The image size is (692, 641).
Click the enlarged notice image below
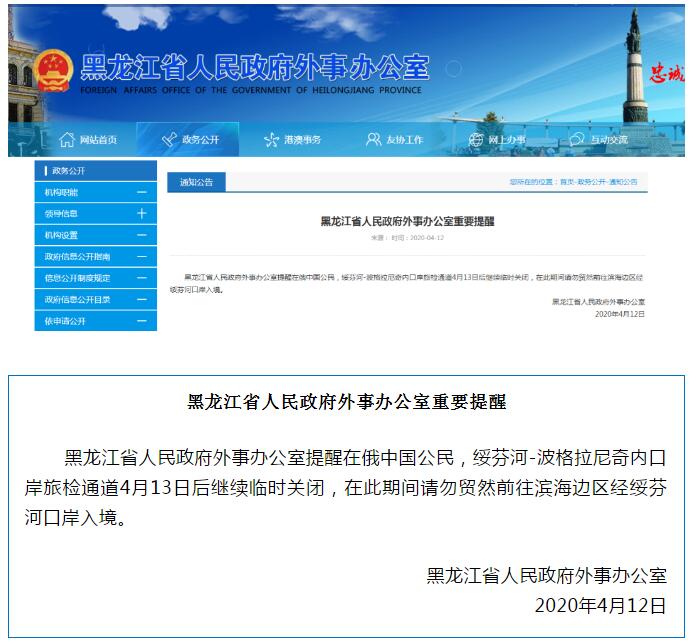(346, 507)
